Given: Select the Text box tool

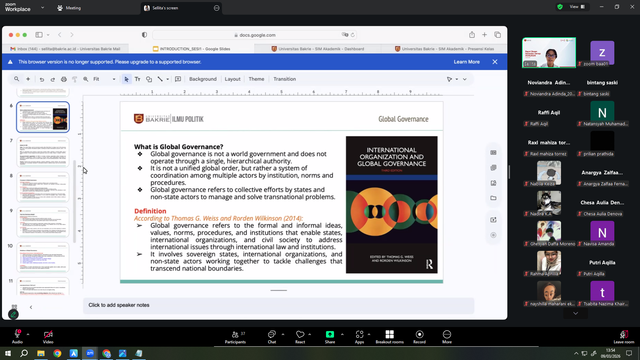Looking at the screenshot, I should click(138, 79).
